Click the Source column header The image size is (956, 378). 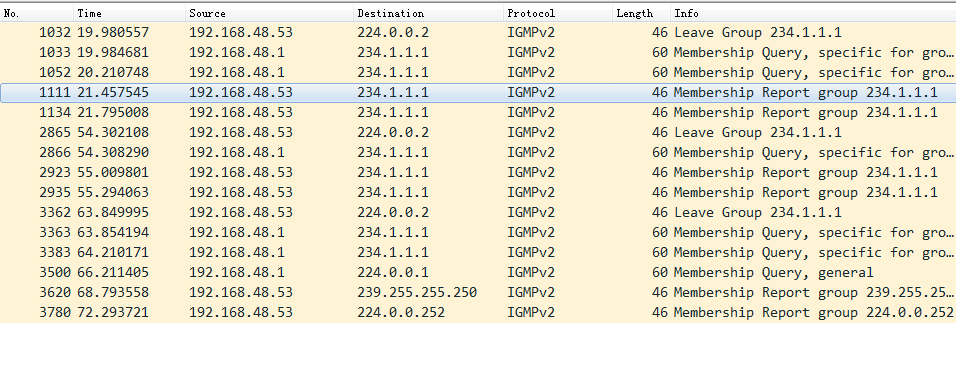(x=269, y=13)
